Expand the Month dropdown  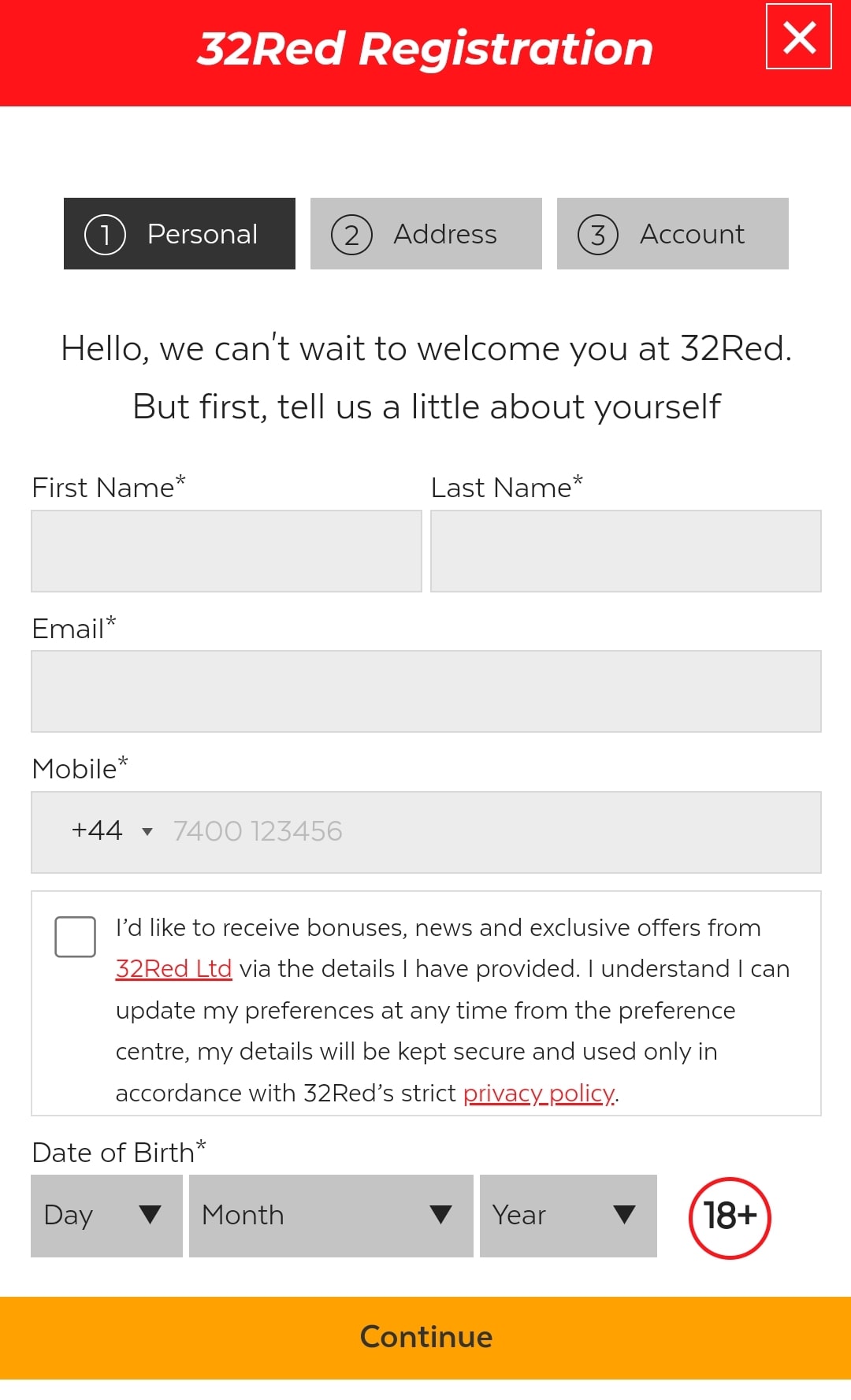[x=330, y=1216]
